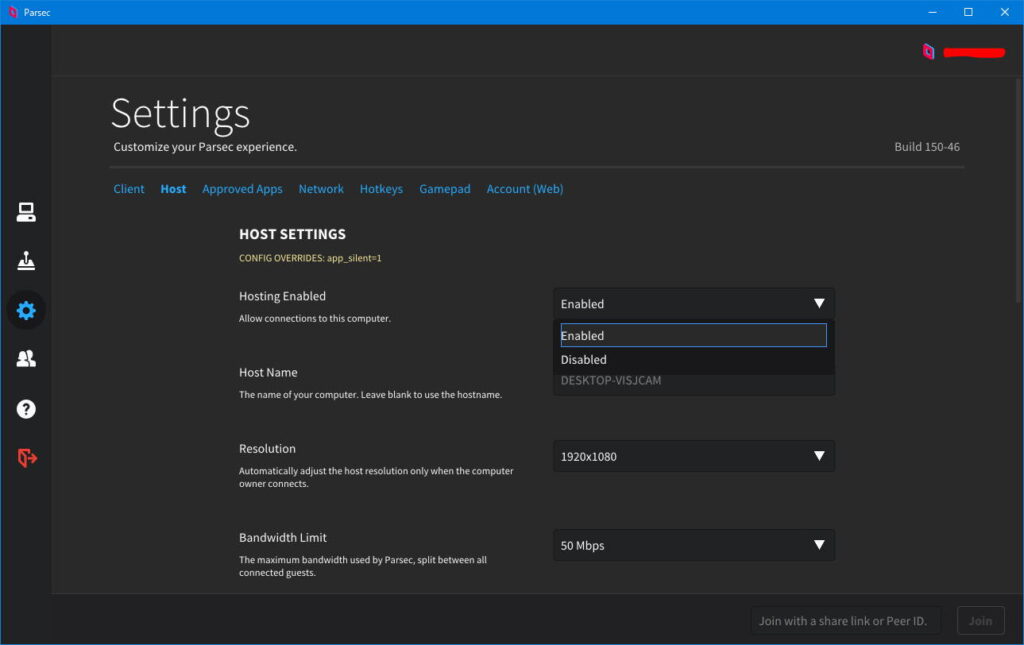Choose the Enabled option in the list
The image size is (1024, 645).
tap(694, 336)
